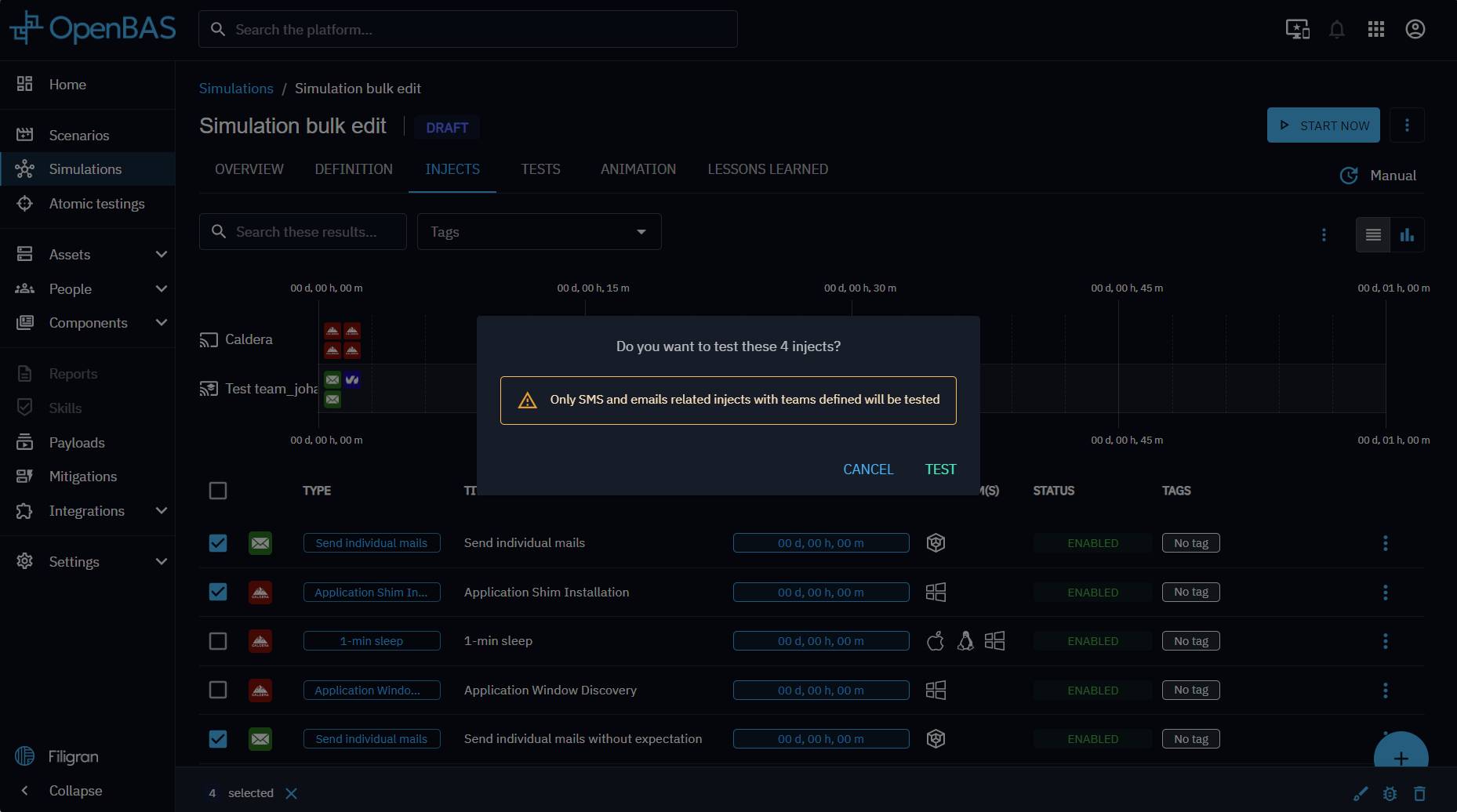Viewport: 1457px width, 812px height.
Task: Expand the Assets sidebar section
Action: coord(162,255)
